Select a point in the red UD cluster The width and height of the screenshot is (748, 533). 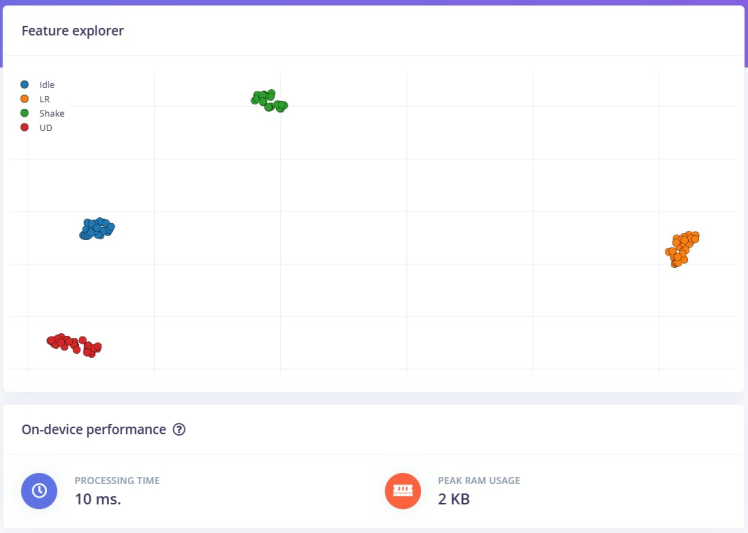[x=72, y=343]
